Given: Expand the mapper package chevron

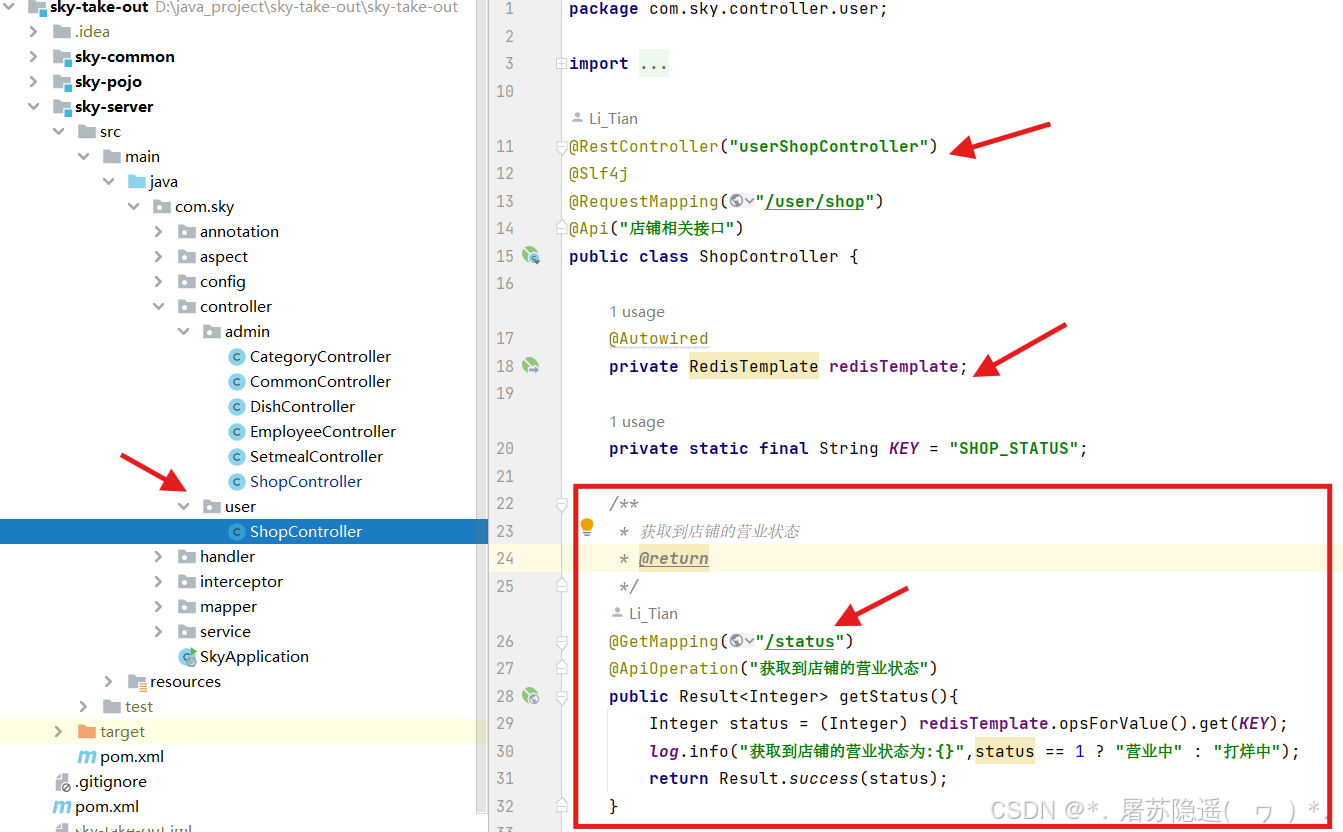Looking at the screenshot, I should point(159,607).
